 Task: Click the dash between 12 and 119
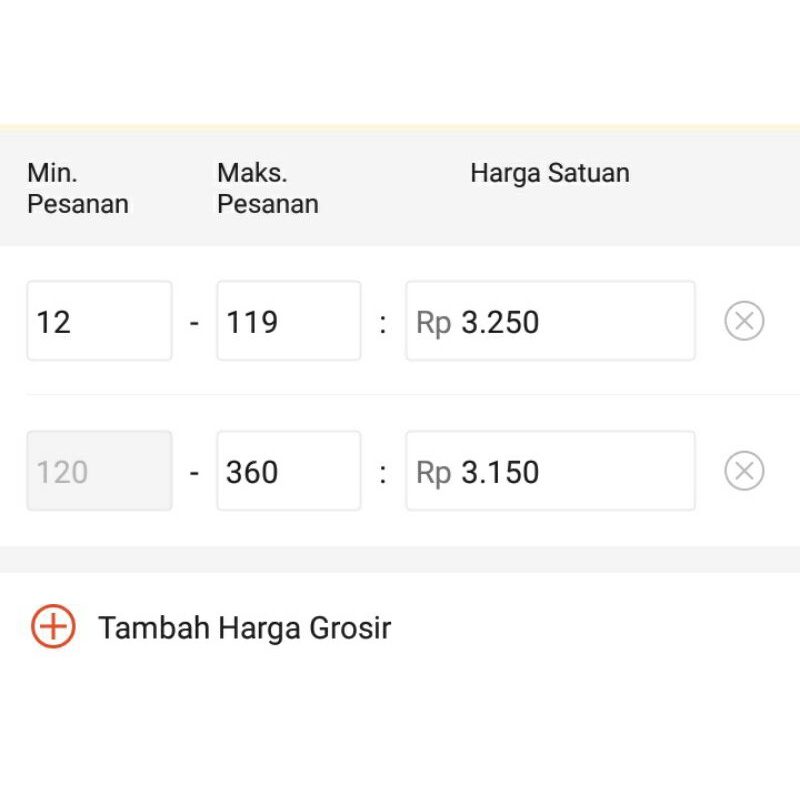tap(194, 323)
